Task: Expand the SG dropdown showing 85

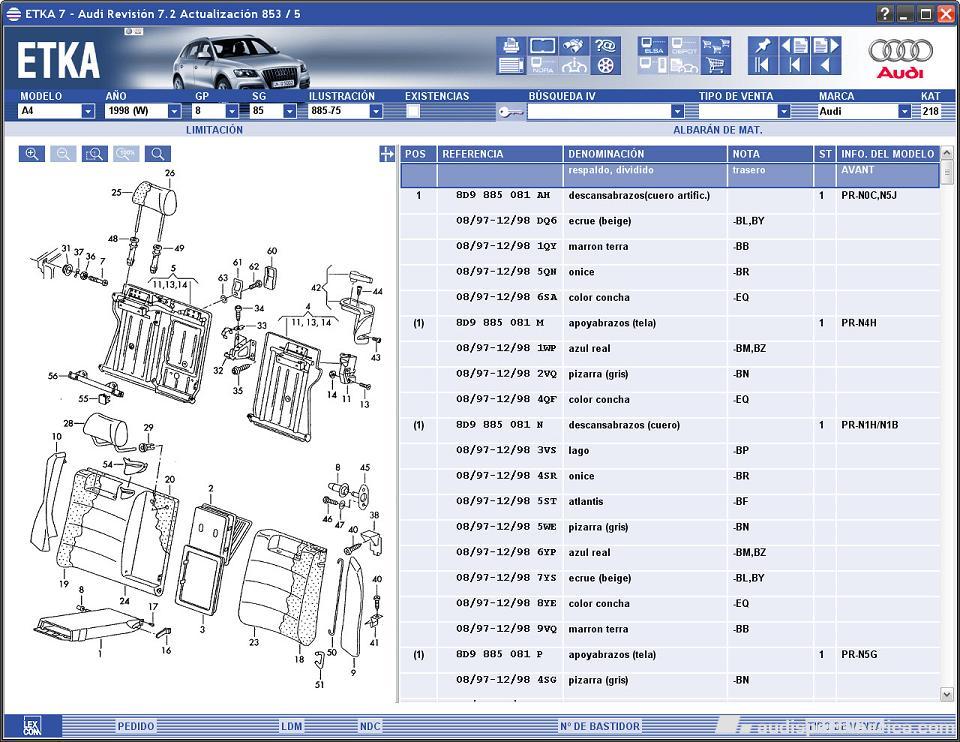Action: [290, 111]
